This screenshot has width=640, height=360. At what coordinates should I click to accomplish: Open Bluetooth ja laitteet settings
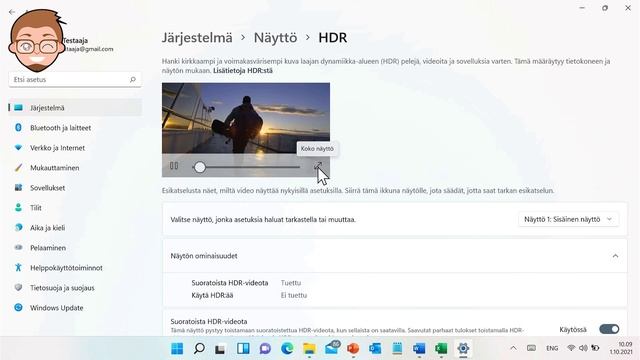click(75, 128)
